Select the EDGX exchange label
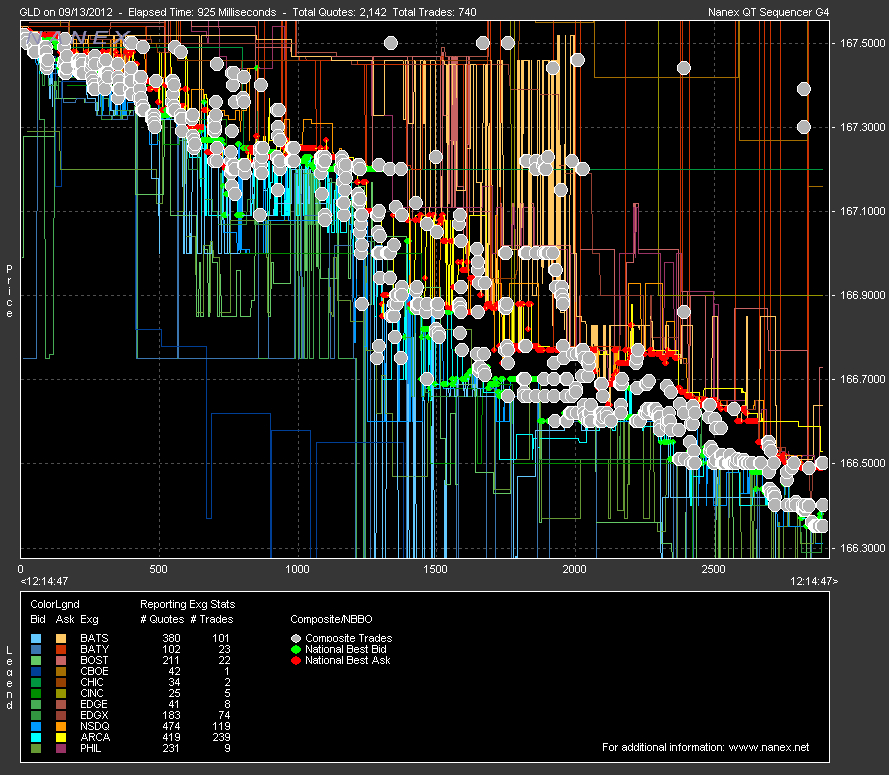The image size is (889, 775). [x=95, y=715]
